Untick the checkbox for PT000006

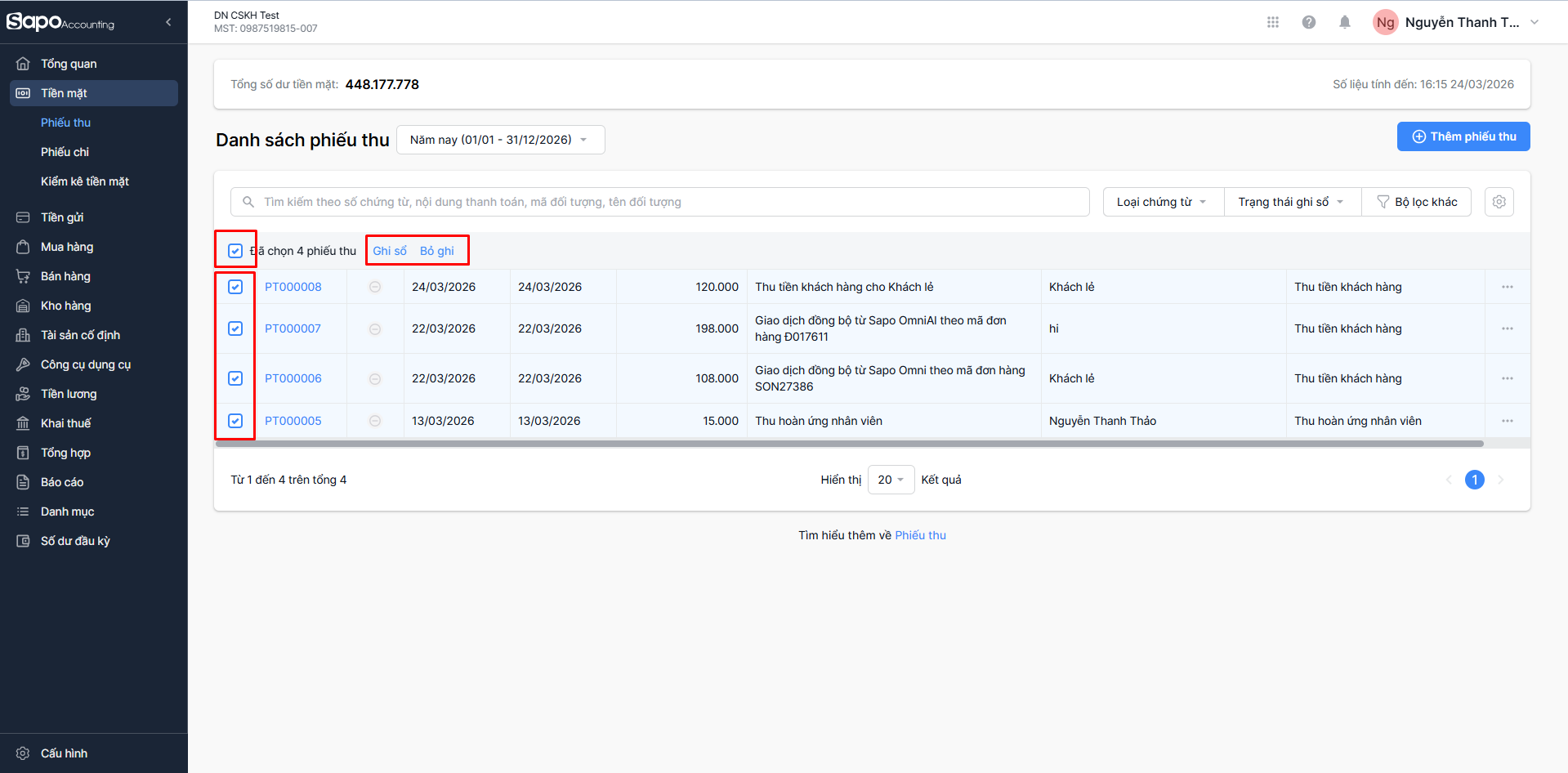235,378
